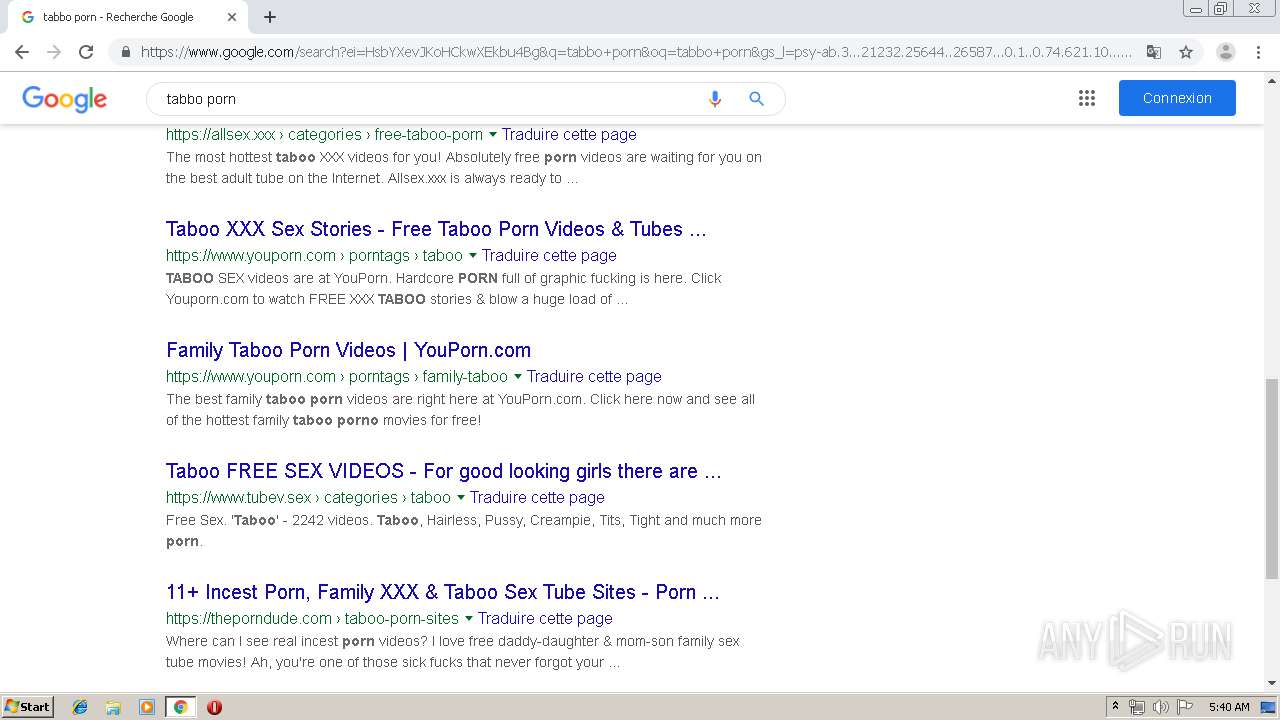Open the 'Family Taboo Porn Videos | YouPorn.com' result
Screen dimensions: 1280x720
click(x=348, y=350)
